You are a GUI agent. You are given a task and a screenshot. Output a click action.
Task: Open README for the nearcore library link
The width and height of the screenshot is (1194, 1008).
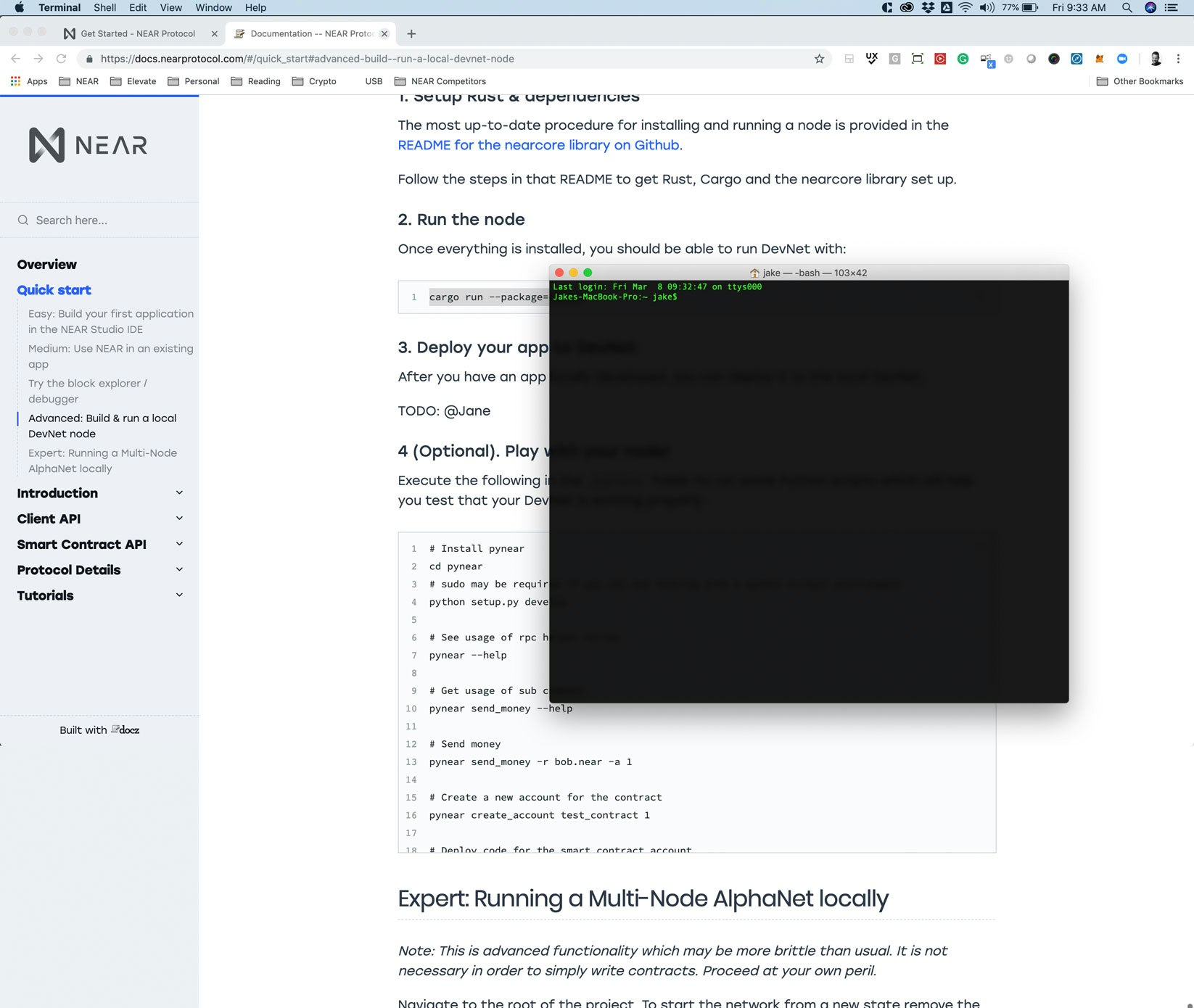tap(538, 145)
